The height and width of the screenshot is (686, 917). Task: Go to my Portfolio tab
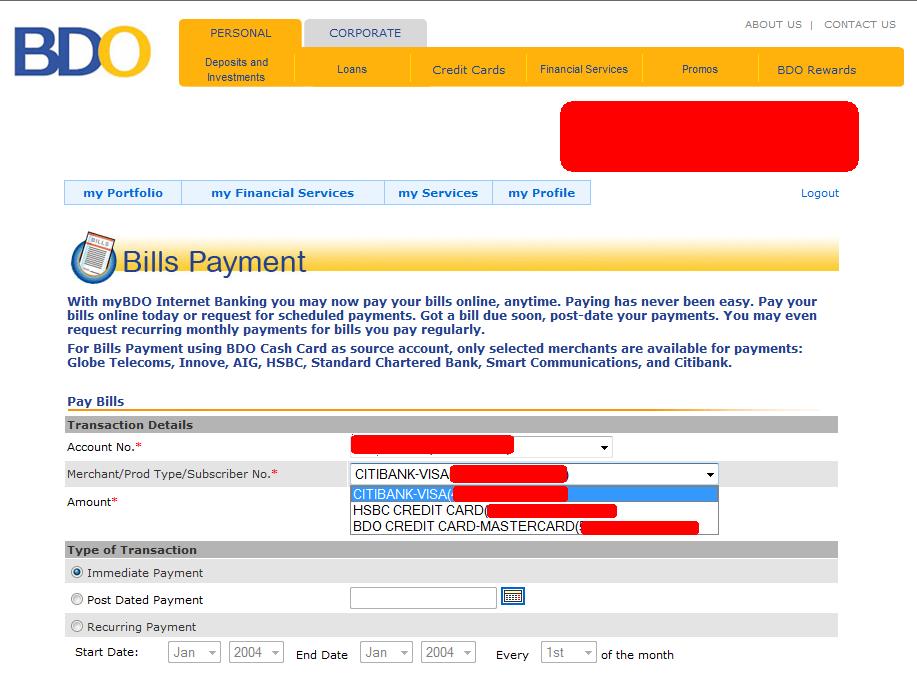(x=123, y=193)
